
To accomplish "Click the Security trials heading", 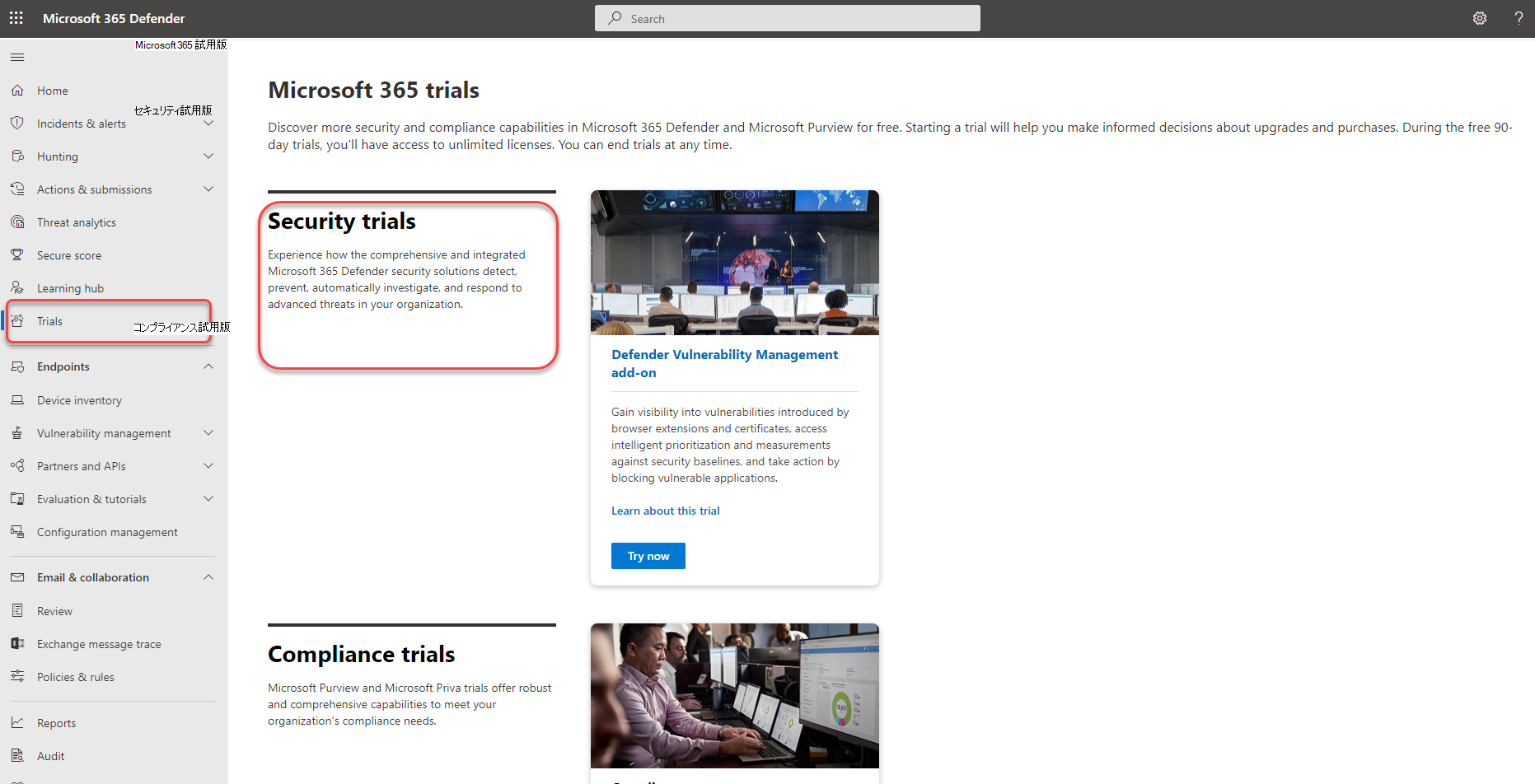I will [x=342, y=221].
